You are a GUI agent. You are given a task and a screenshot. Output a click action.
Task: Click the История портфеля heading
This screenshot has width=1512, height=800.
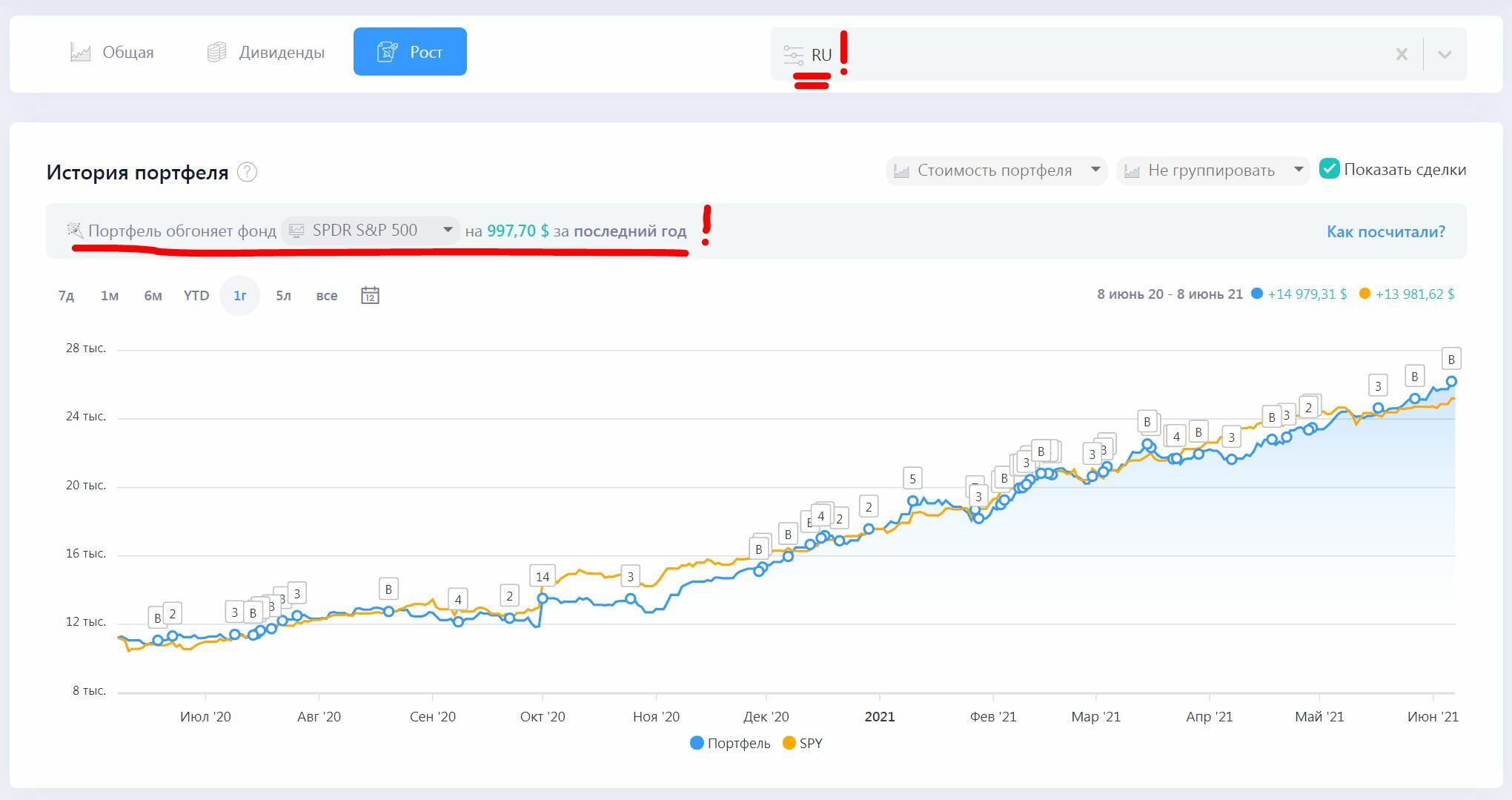point(137,172)
